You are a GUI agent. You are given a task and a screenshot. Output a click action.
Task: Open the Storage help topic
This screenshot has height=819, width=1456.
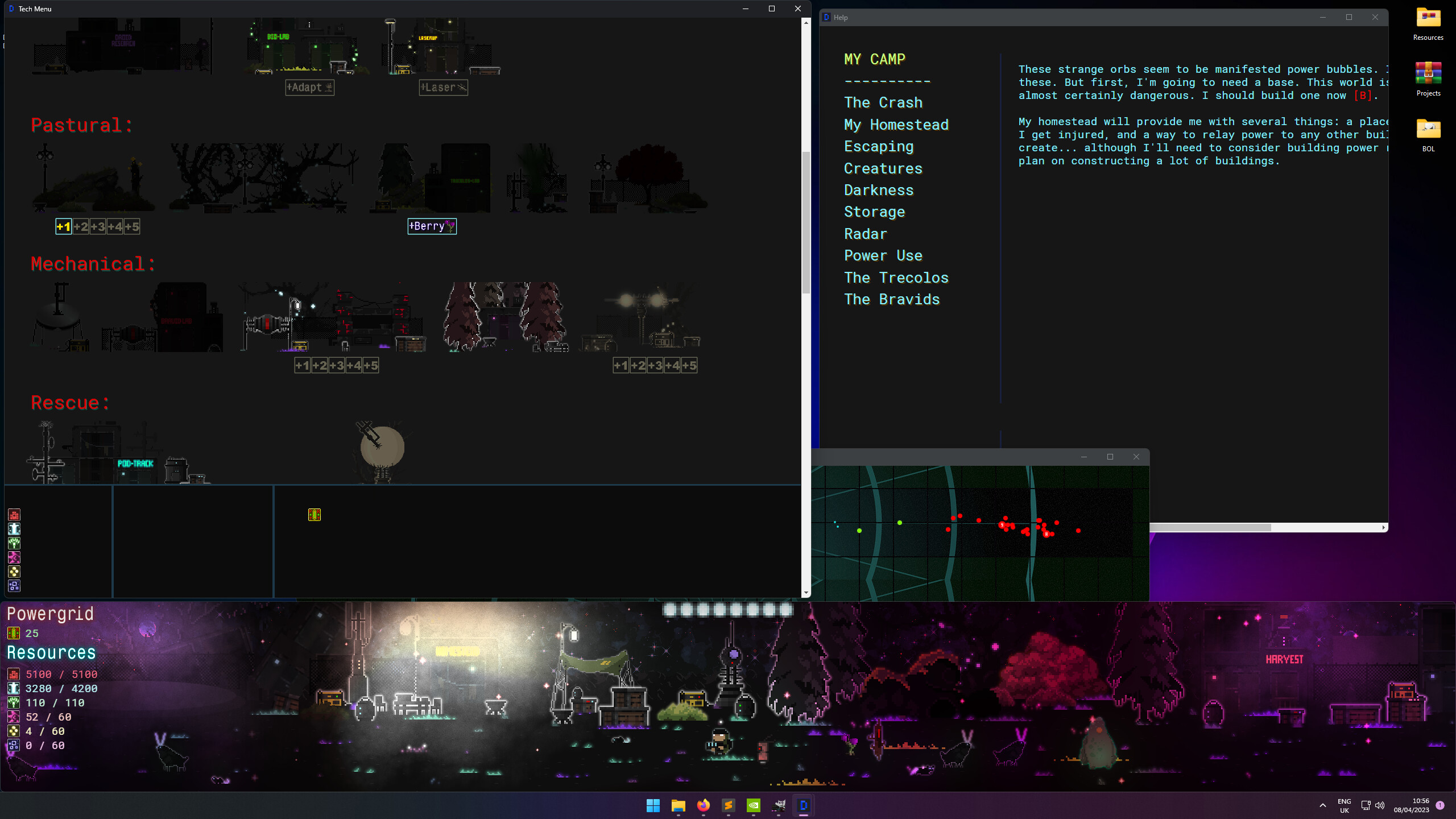point(874,212)
